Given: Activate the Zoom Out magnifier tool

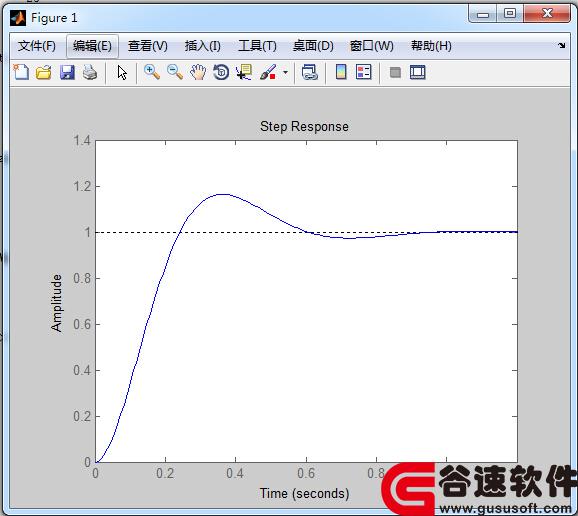Looking at the screenshot, I should tap(175, 72).
